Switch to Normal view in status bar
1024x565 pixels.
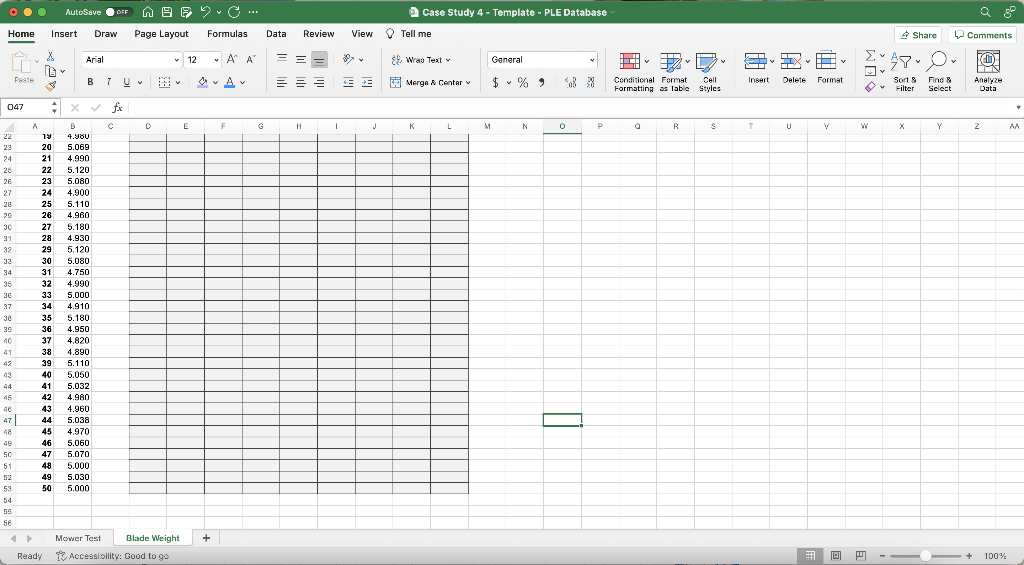[x=810, y=556]
